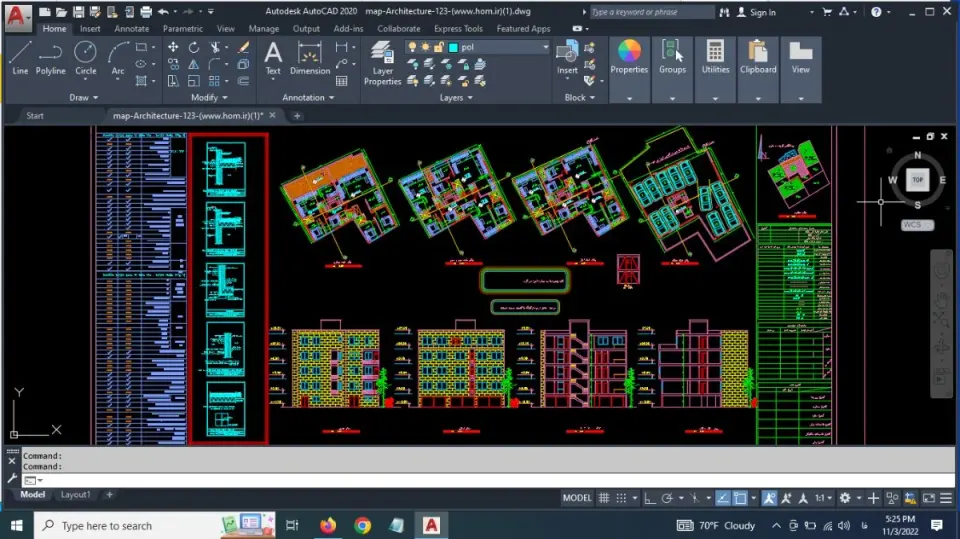The height and width of the screenshot is (539, 960).
Task: Select the Scale tool
Action: (x=193, y=81)
